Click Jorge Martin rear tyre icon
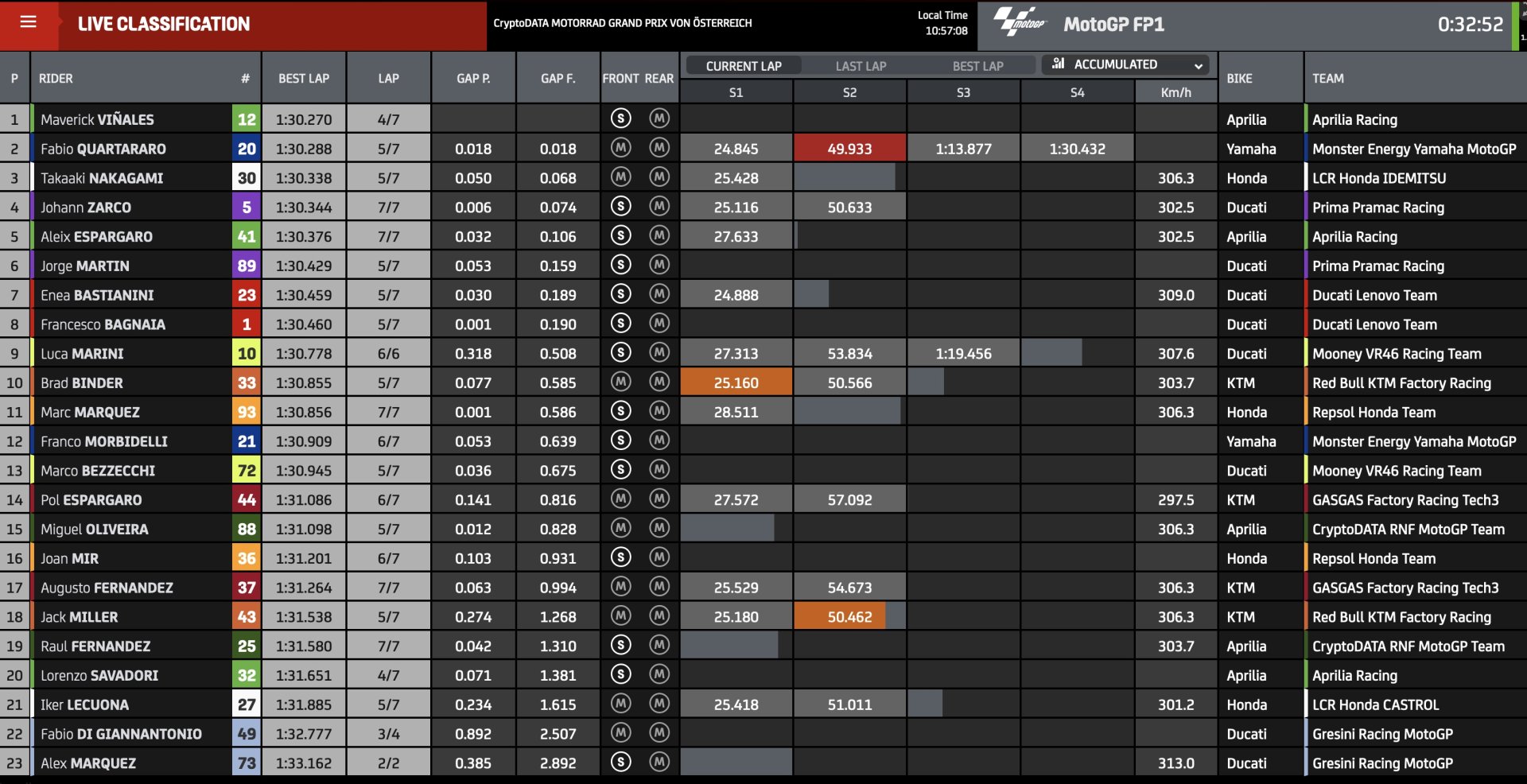 click(x=659, y=265)
